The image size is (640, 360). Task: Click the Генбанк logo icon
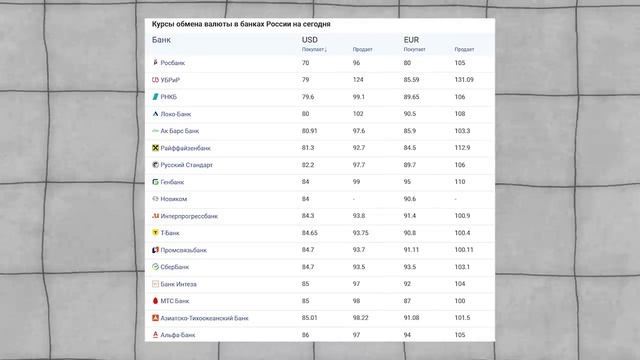[x=155, y=182]
